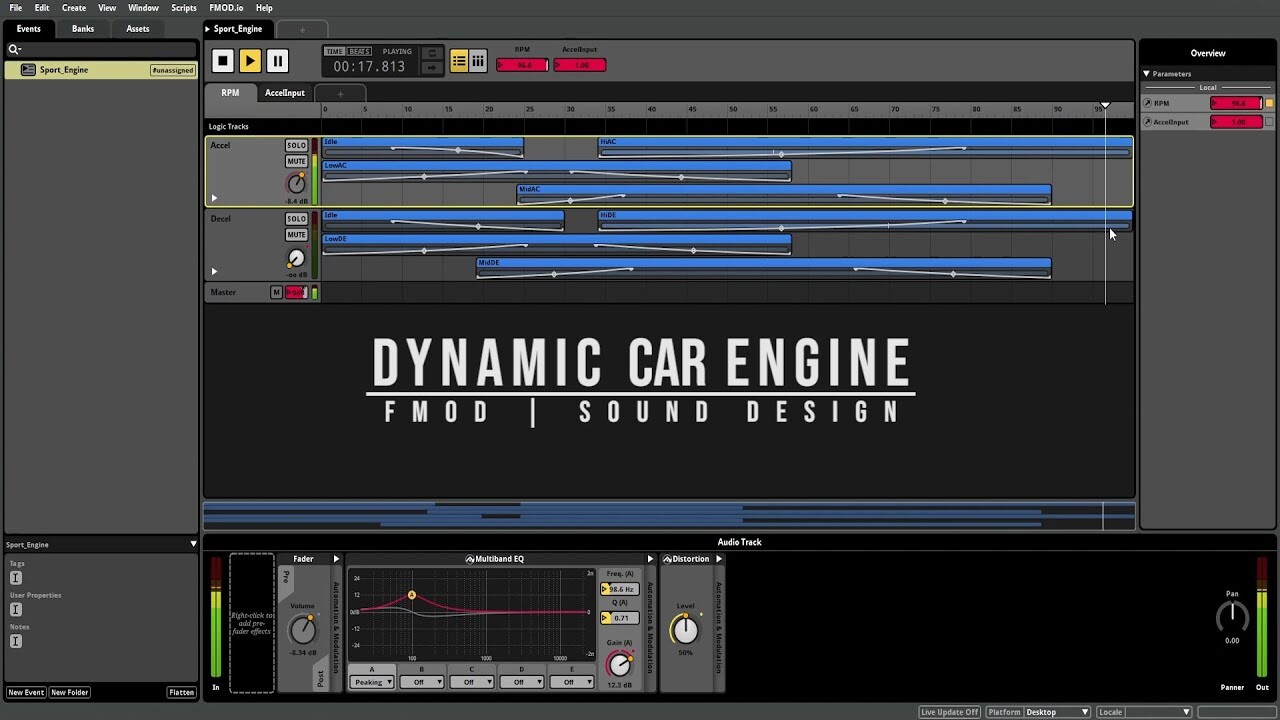
Task: Change EQ band A type from Peaking
Action: [371, 681]
